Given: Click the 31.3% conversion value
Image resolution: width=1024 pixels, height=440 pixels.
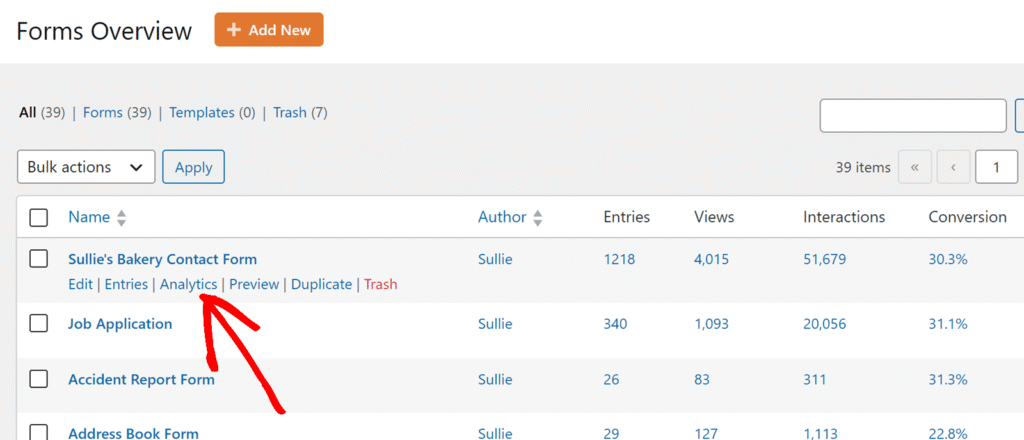Looking at the screenshot, I should [x=948, y=379].
